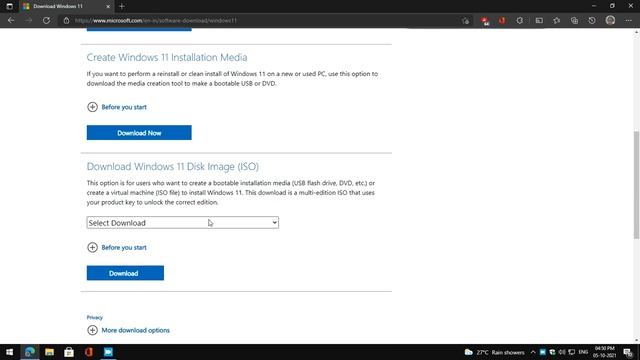
Task: Open the media cast icon
Action: point(539,20)
